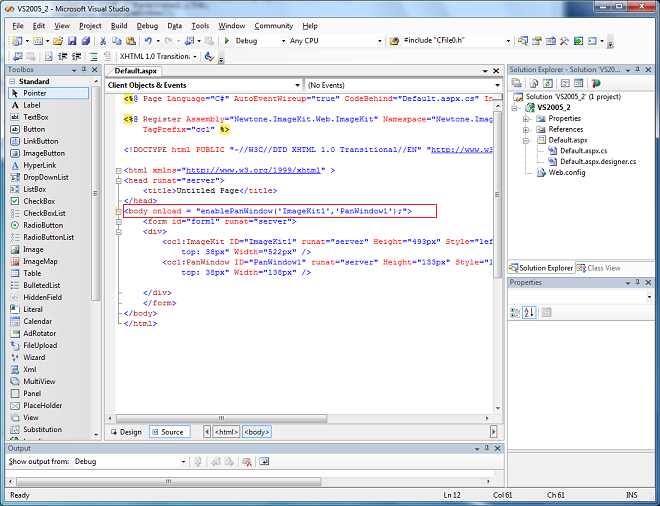Collapse the Standard toolbox group
The width and height of the screenshot is (660, 506).
coord(12,81)
